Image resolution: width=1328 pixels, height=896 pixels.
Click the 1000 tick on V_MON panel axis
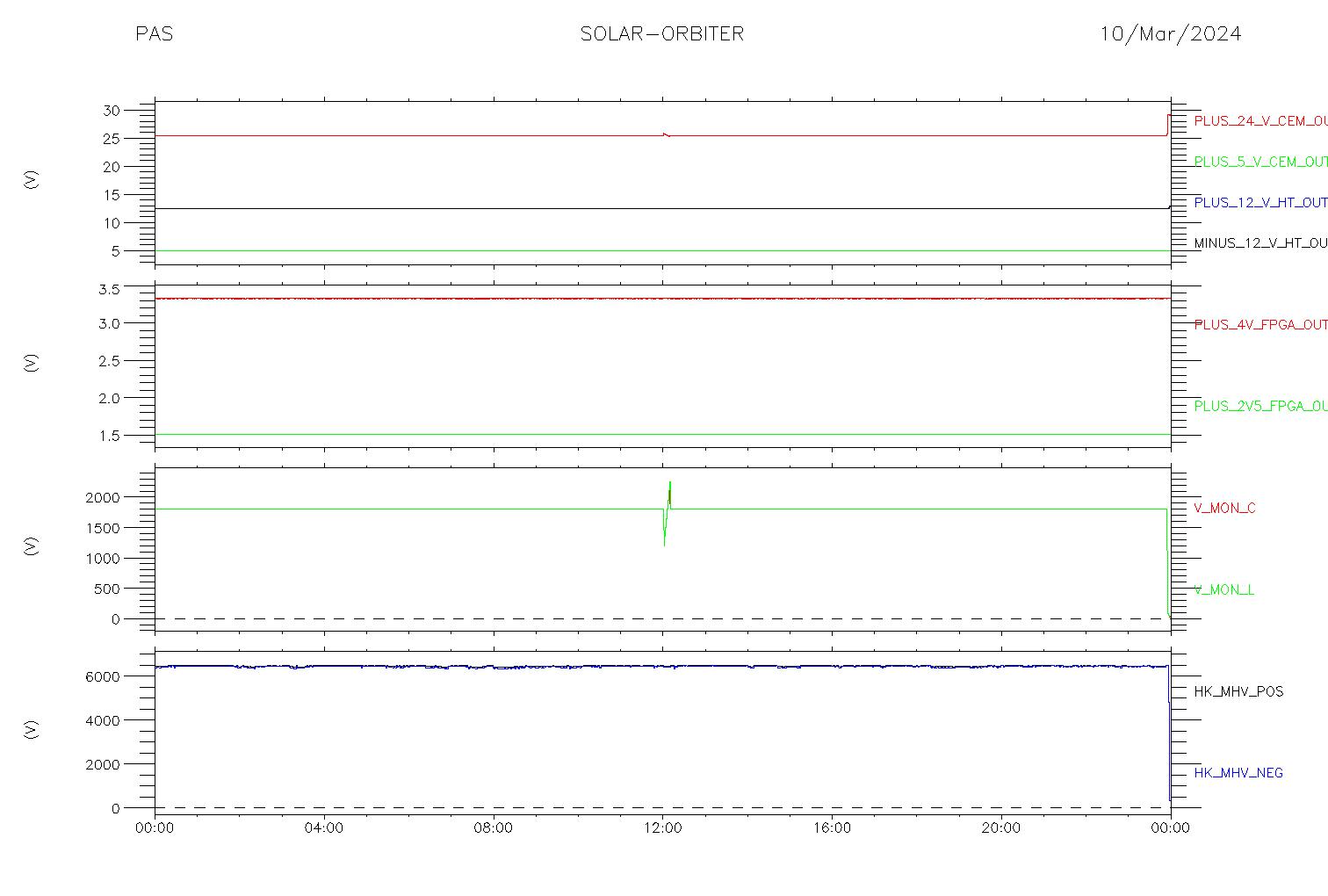(103, 559)
